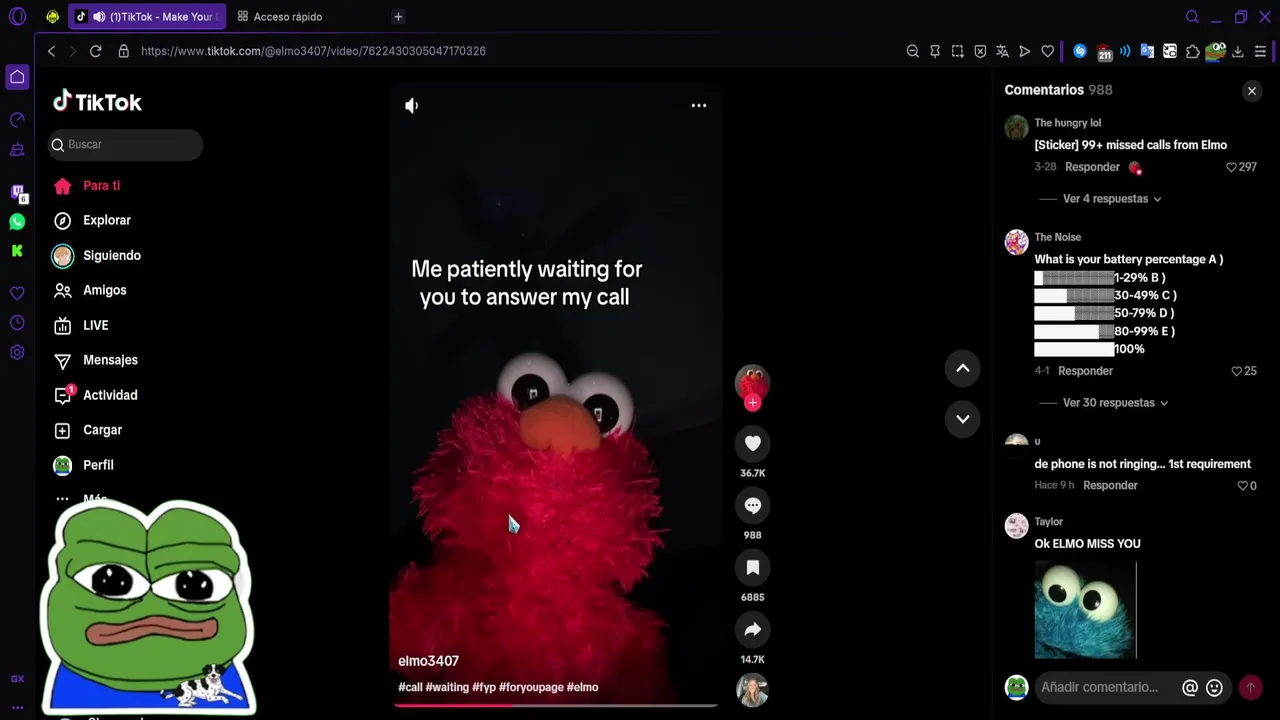Viewport: 1280px width, 720px height.
Task: Open browser downloads icon
Action: (1237, 51)
